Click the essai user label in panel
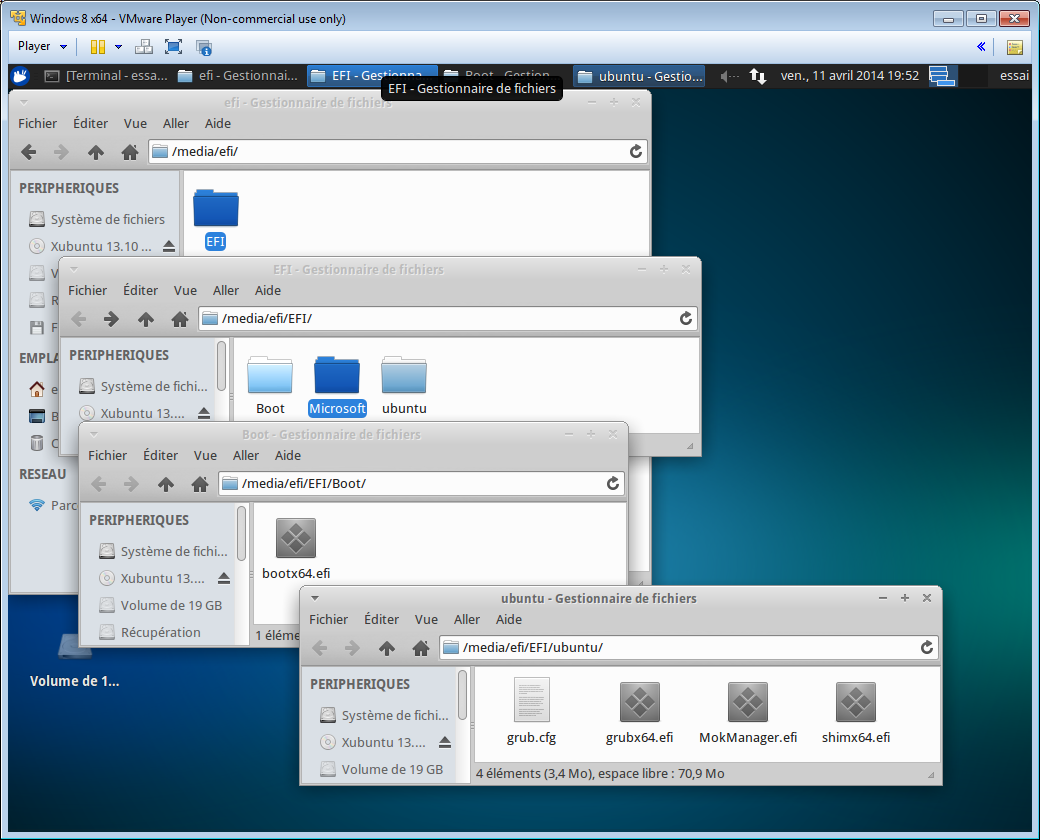The image size is (1040, 840). 1014,76
